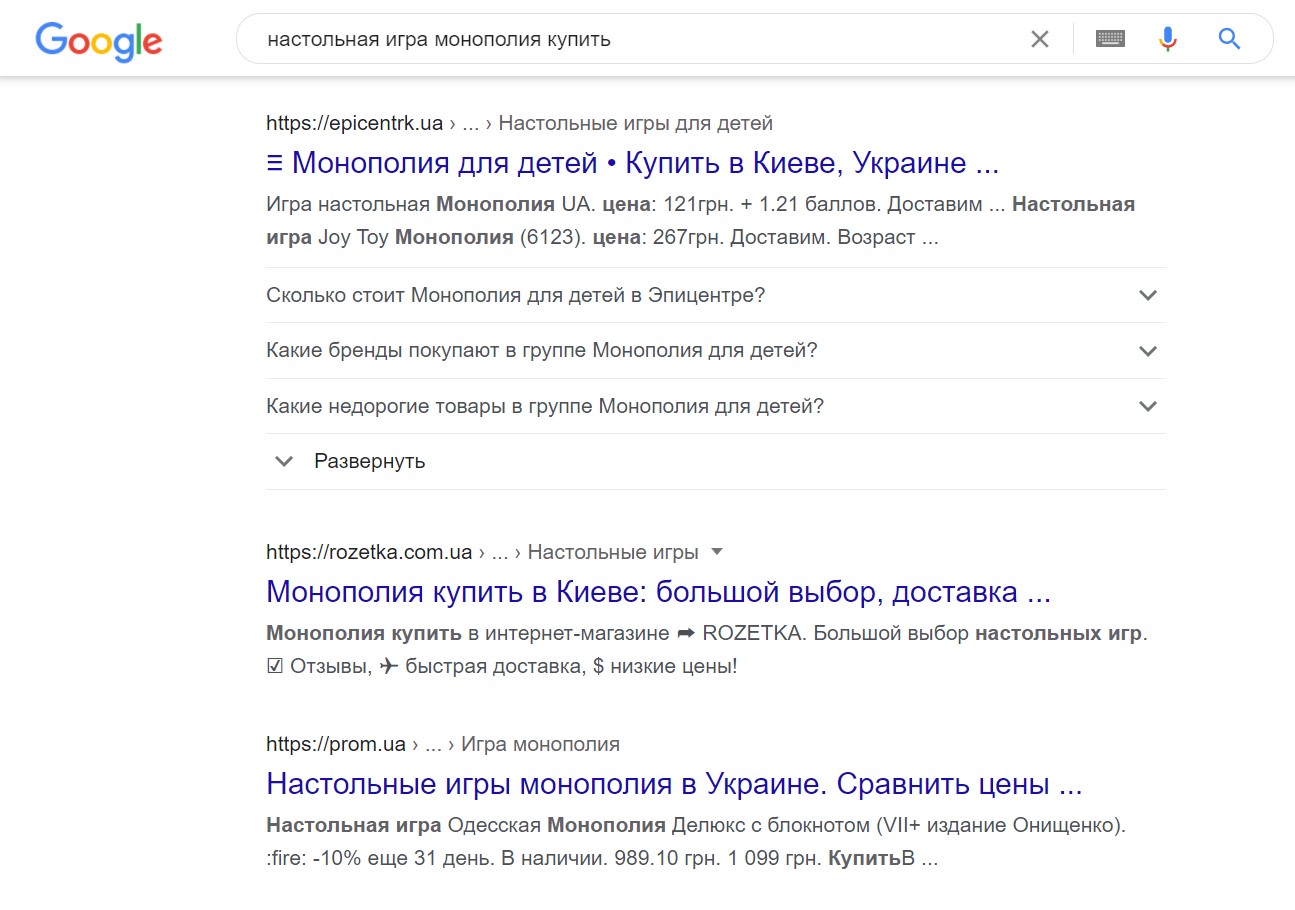Open the on-screen keyboard icon
This screenshot has width=1295, height=910.
[x=1110, y=39]
